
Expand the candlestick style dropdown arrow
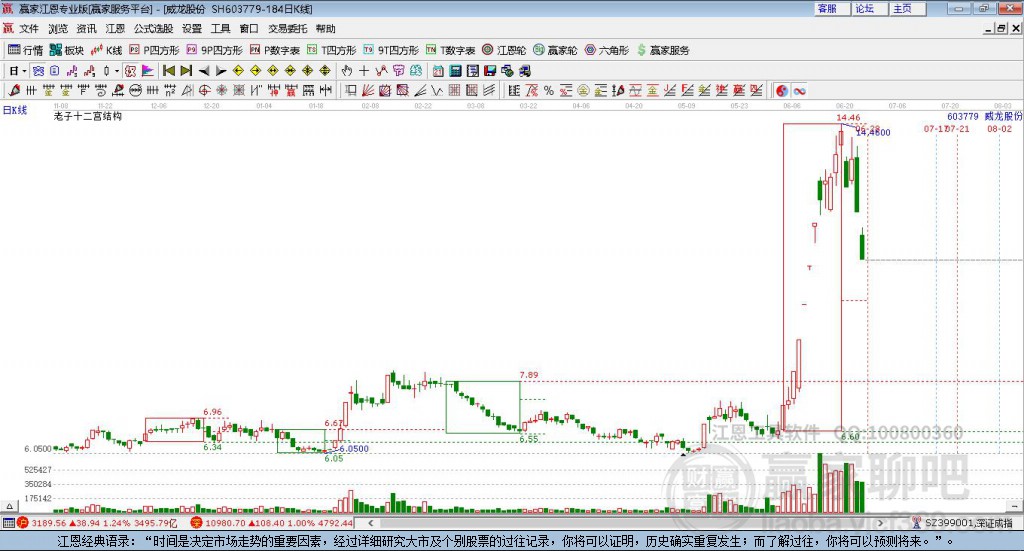pos(117,71)
